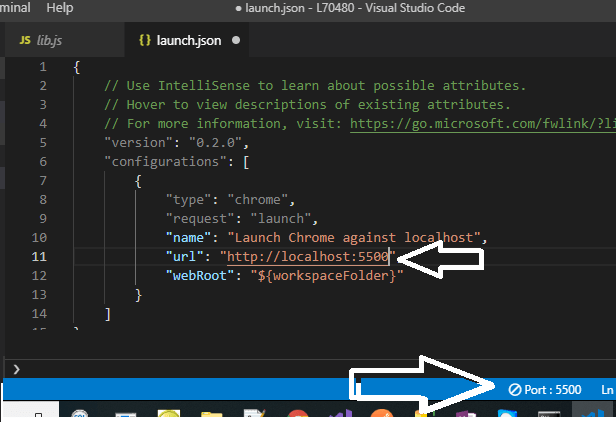Click the braces icon on launch.json tab
The width and height of the screenshot is (616, 422).
(144, 41)
